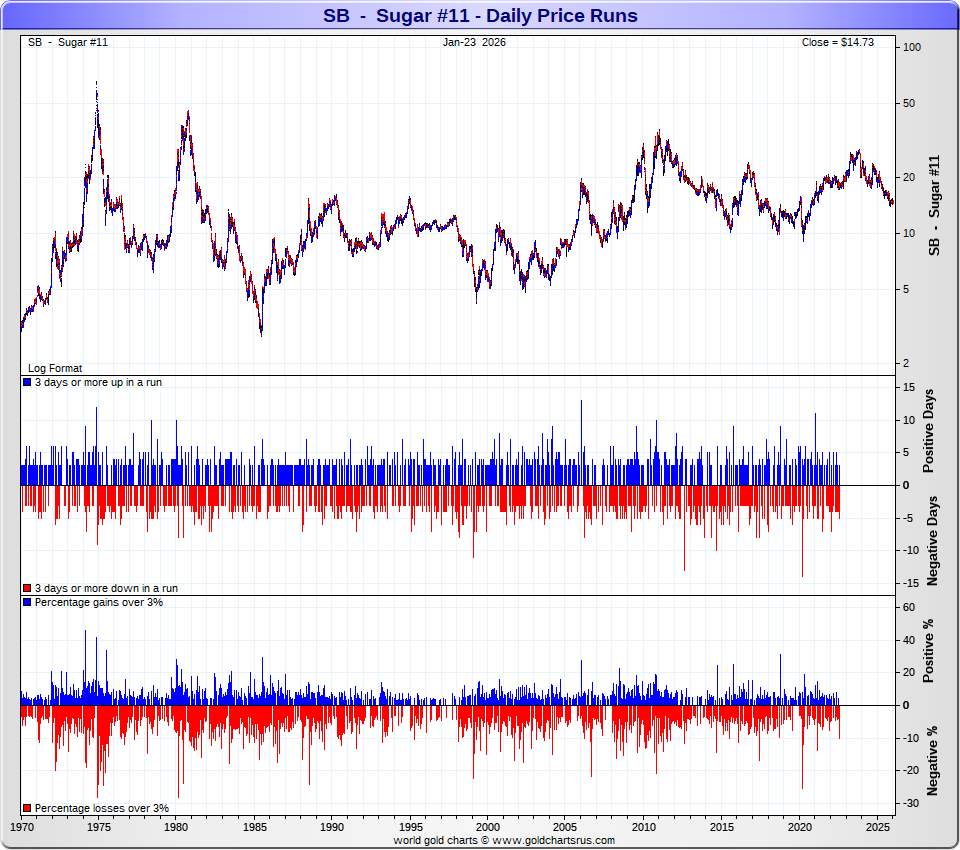The width and height of the screenshot is (960, 850).
Task: Click the 'Jan-23 2026' date label
Action: point(474,42)
